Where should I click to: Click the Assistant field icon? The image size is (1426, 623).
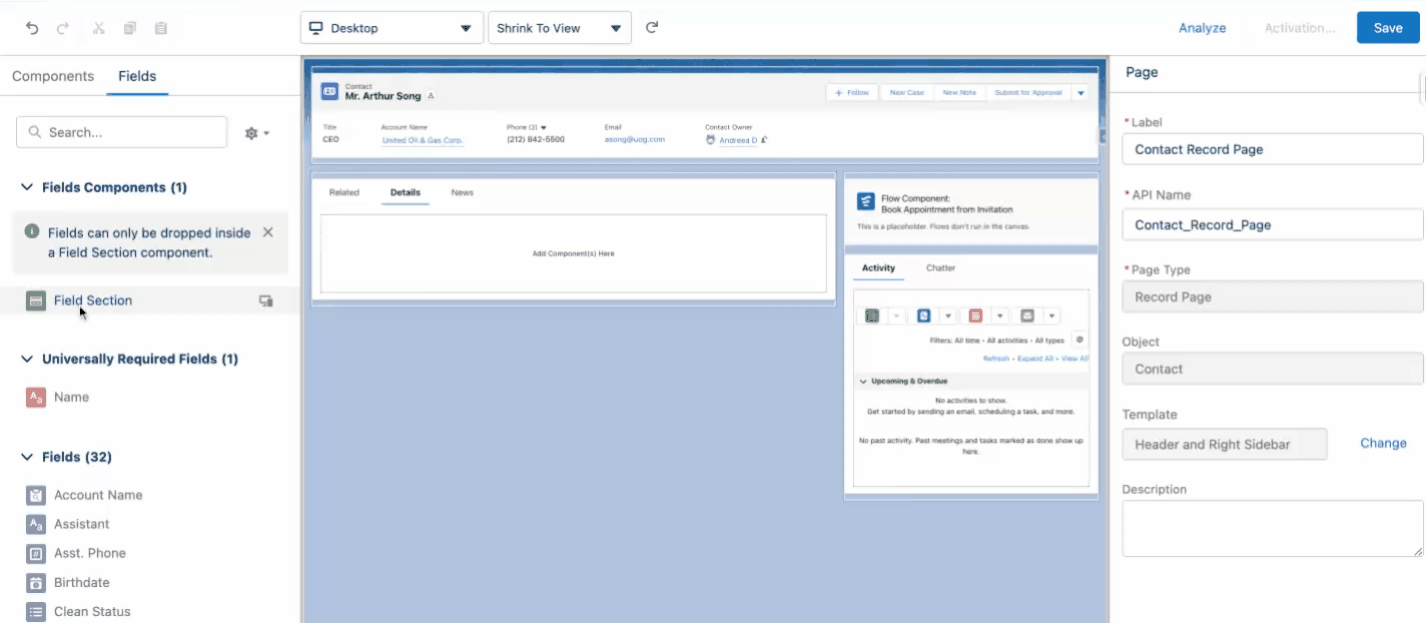36,524
